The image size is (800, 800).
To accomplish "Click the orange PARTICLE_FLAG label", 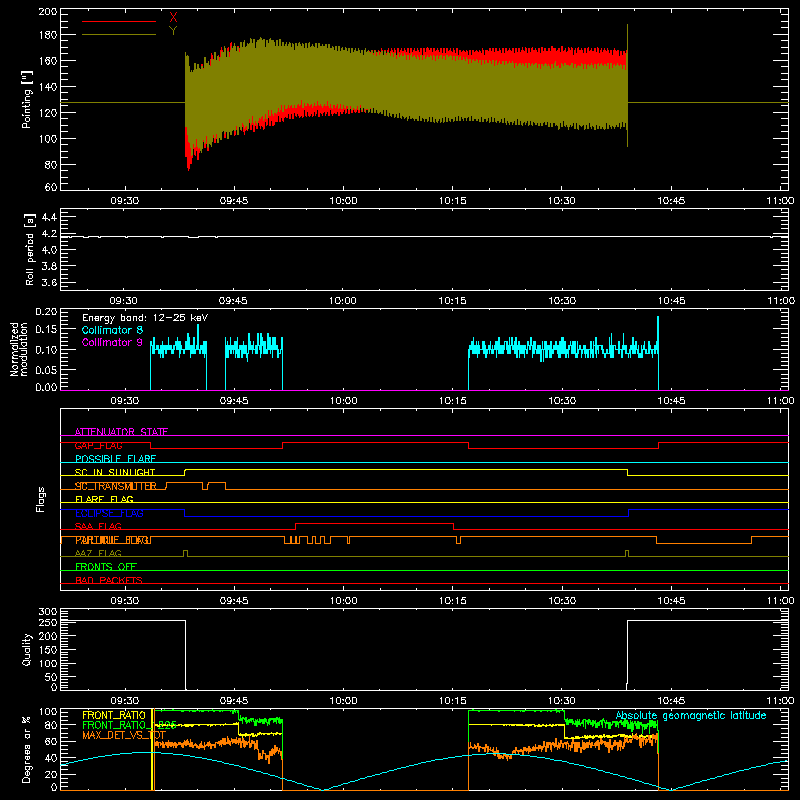I will click(112, 540).
